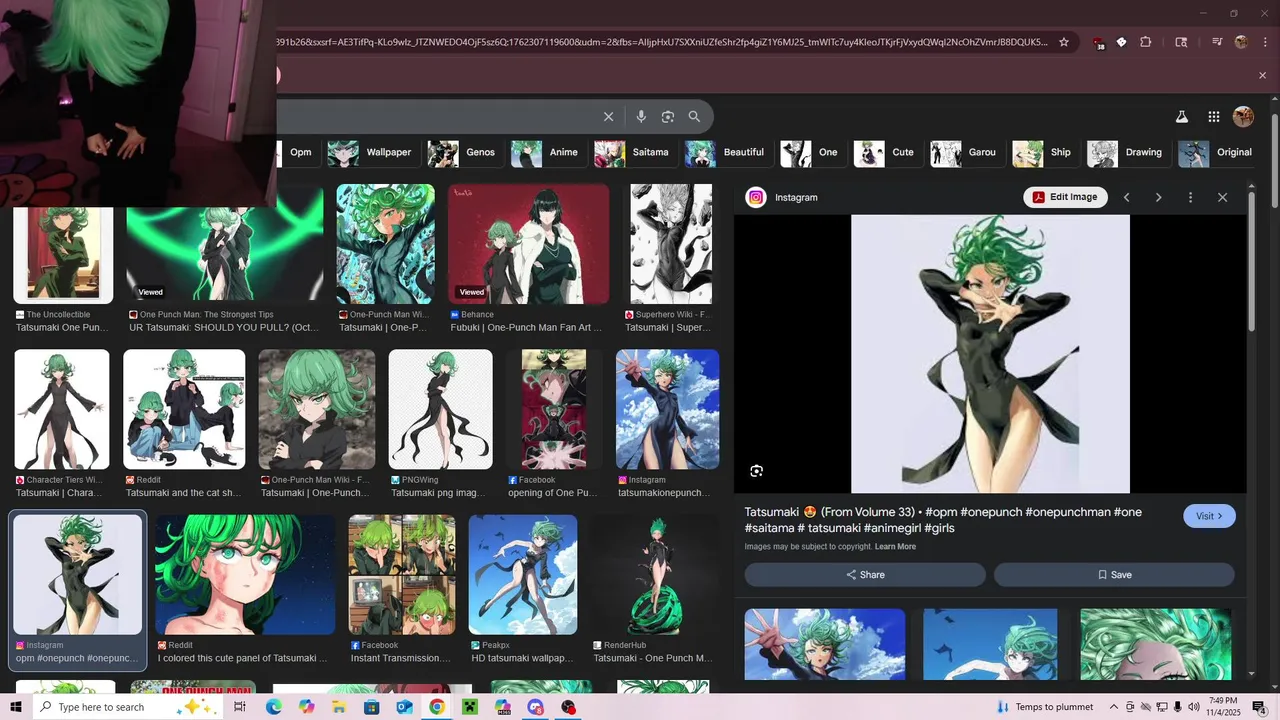
Task: Open the Temps to plummet weather widget
Action: click(1044, 707)
